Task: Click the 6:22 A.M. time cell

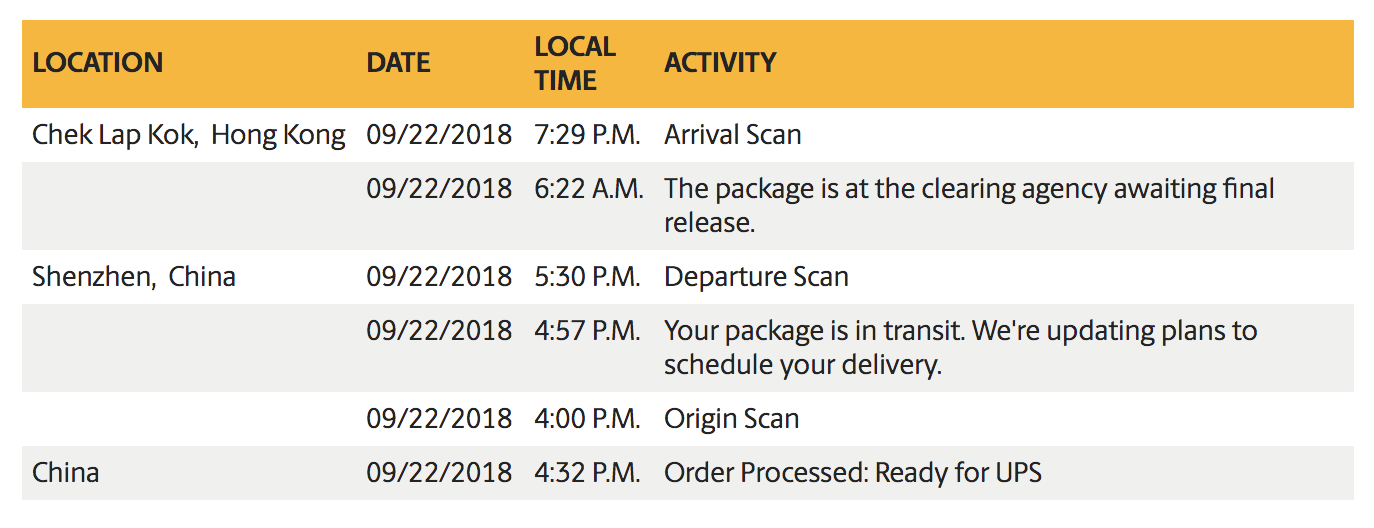Action: pos(589,188)
